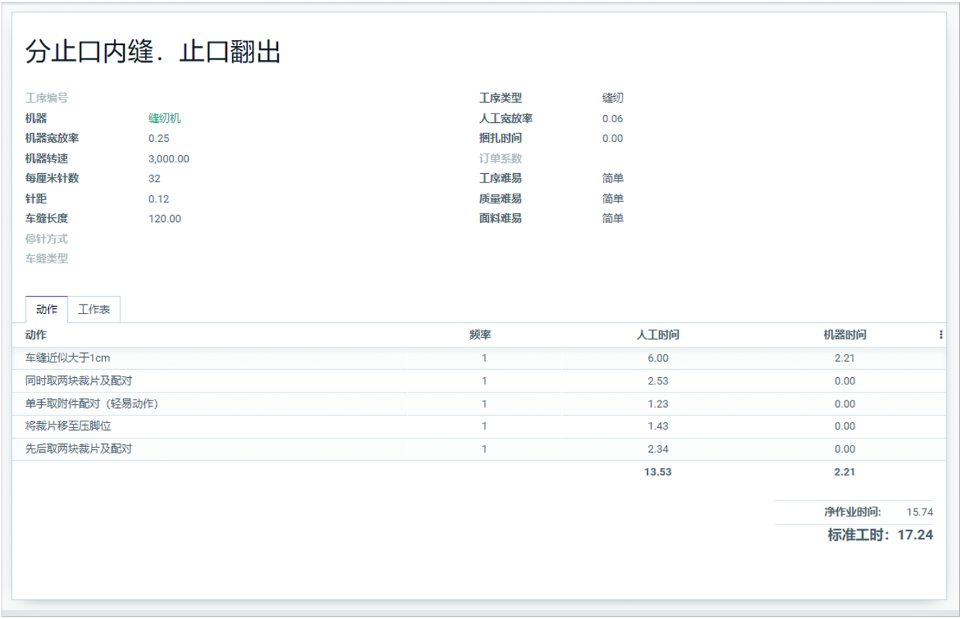Sort table by 机器时间 column header
This screenshot has width=962, height=619.
tap(844, 335)
